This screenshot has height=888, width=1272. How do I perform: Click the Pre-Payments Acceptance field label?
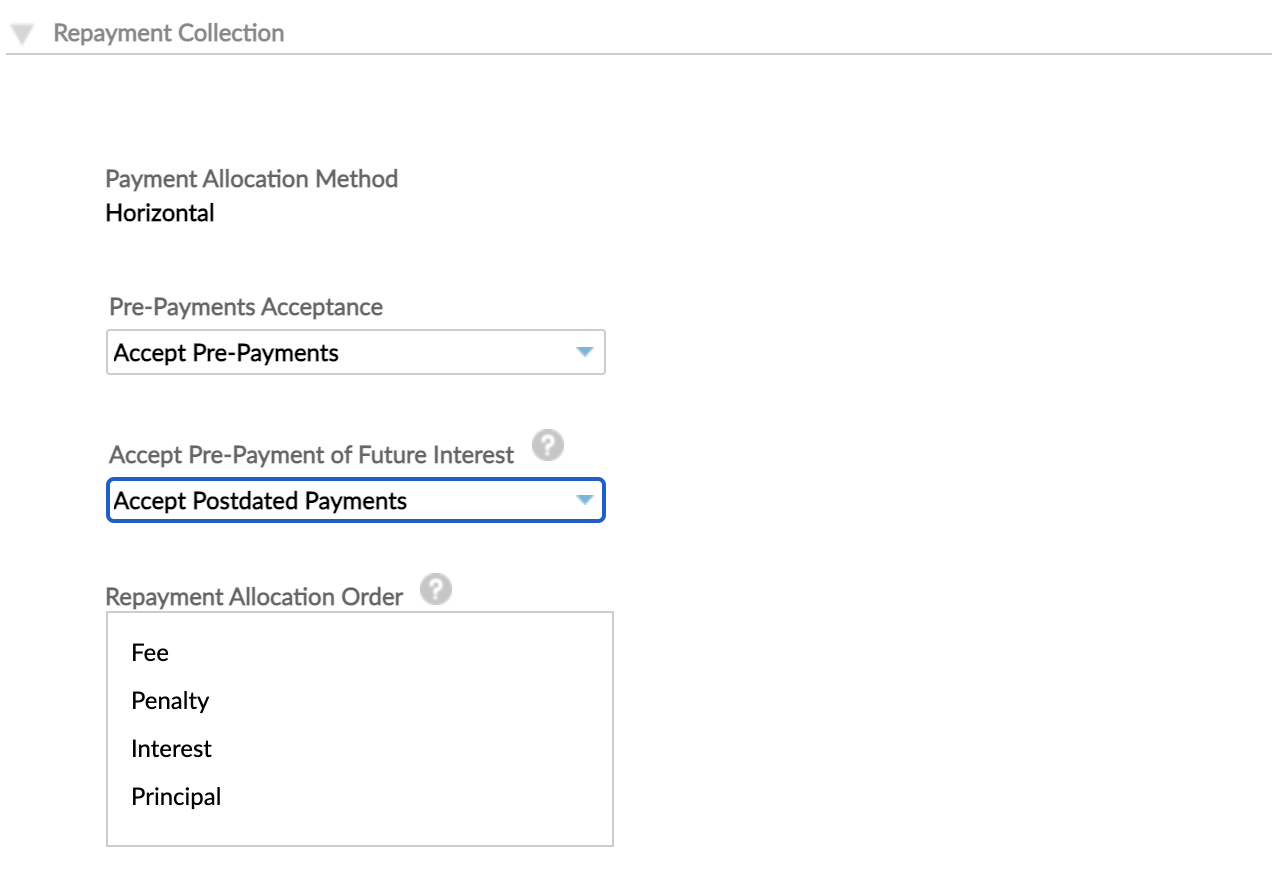click(244, 307)
